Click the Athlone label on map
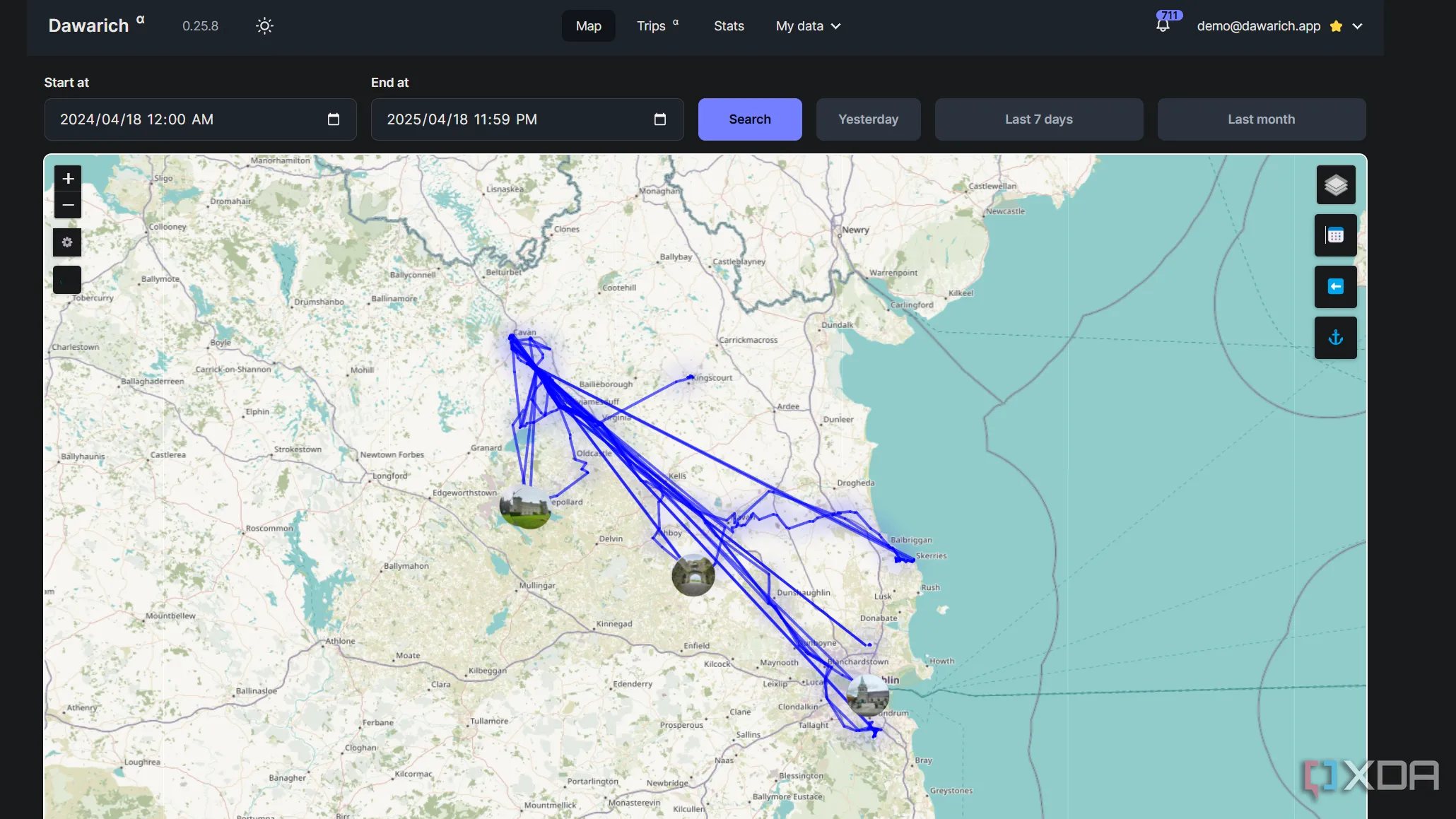Screen dimensions: 1456x819 pos(340,641)
